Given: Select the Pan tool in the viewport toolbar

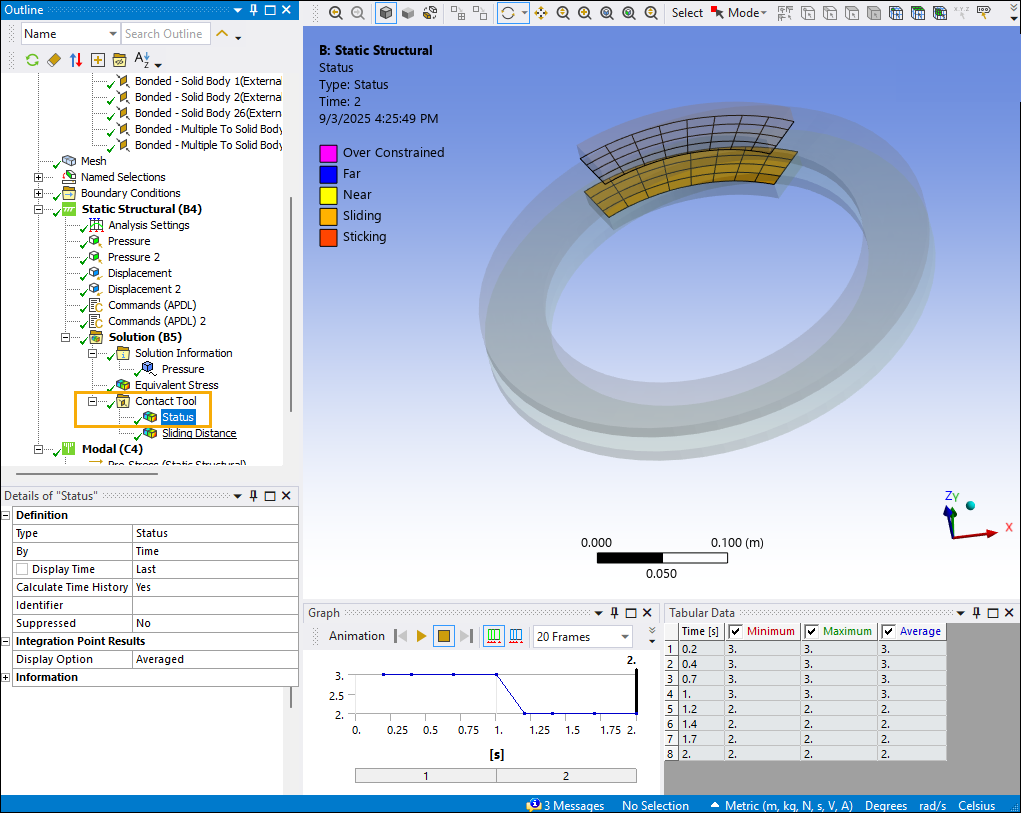Looking at the screenshot, I should point(541,13).
